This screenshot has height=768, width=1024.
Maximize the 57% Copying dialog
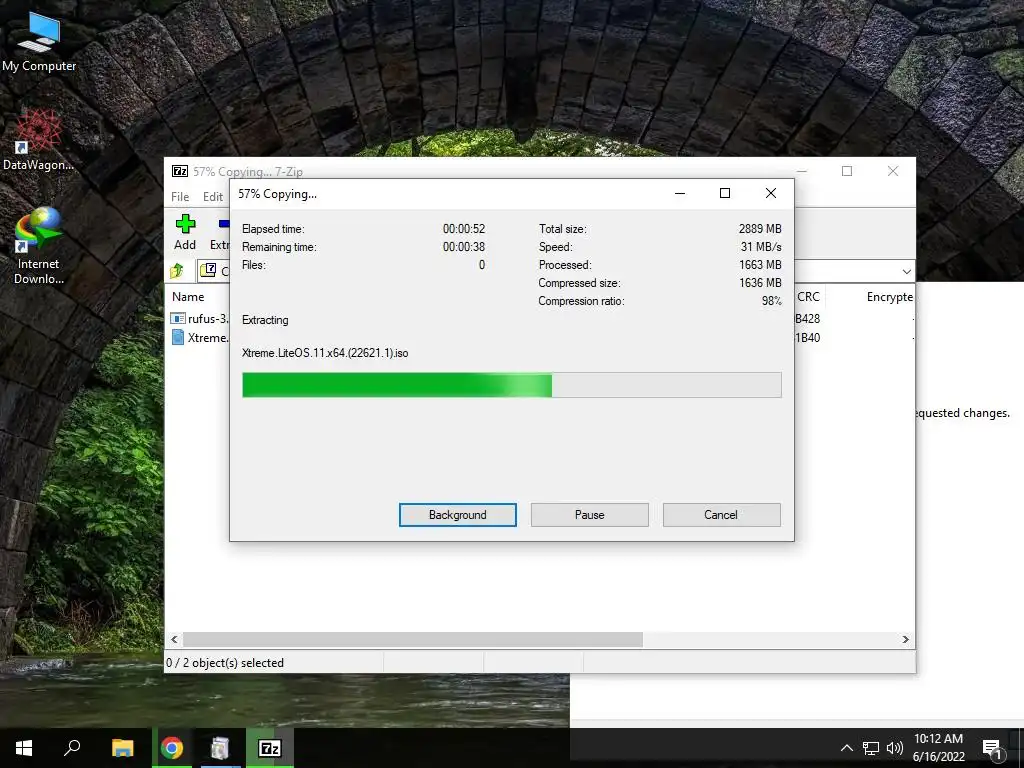(x=725, y=193)
